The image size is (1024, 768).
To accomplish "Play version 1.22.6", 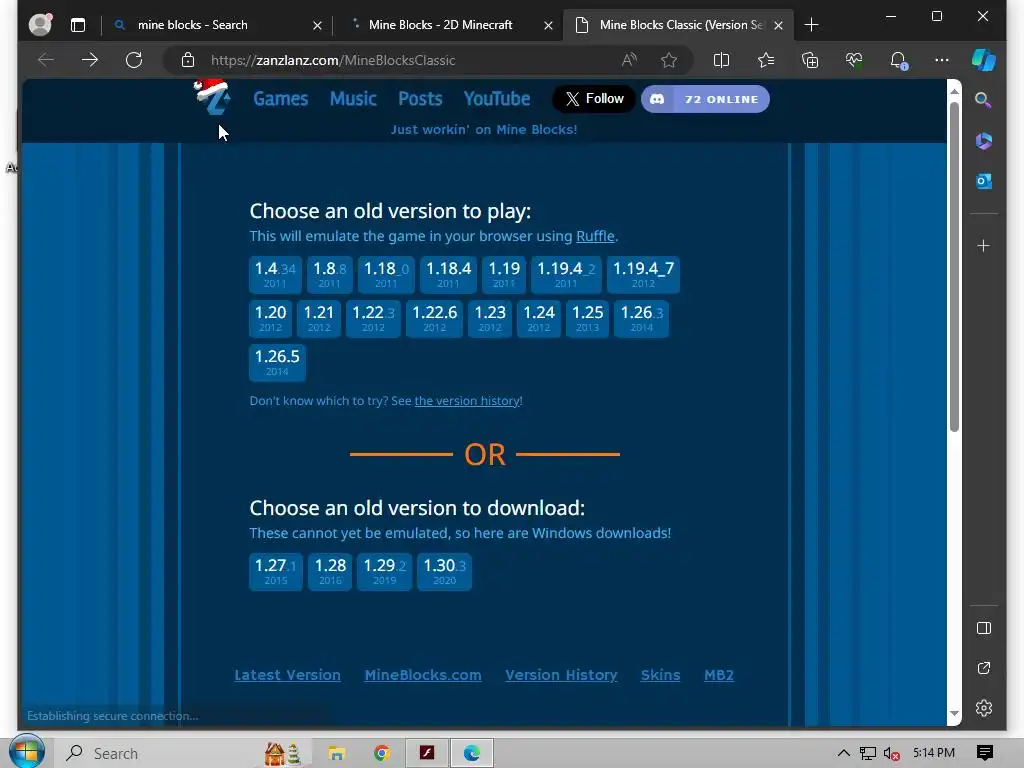I will [434, 318].
